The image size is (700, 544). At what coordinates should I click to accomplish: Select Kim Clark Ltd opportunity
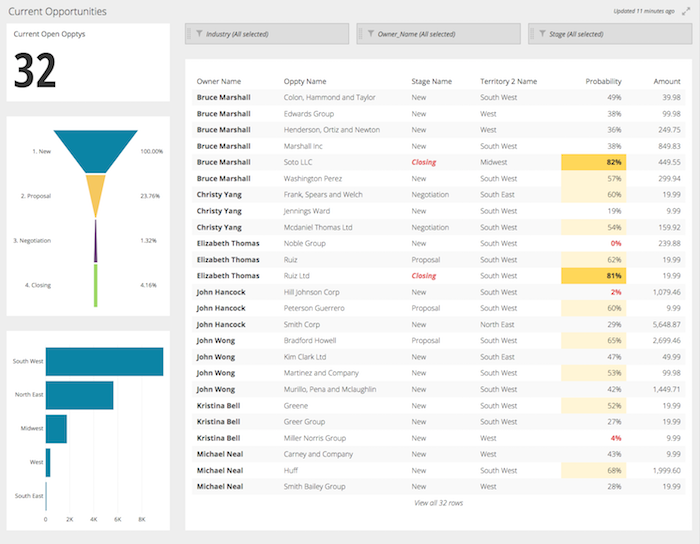point(305,357)
